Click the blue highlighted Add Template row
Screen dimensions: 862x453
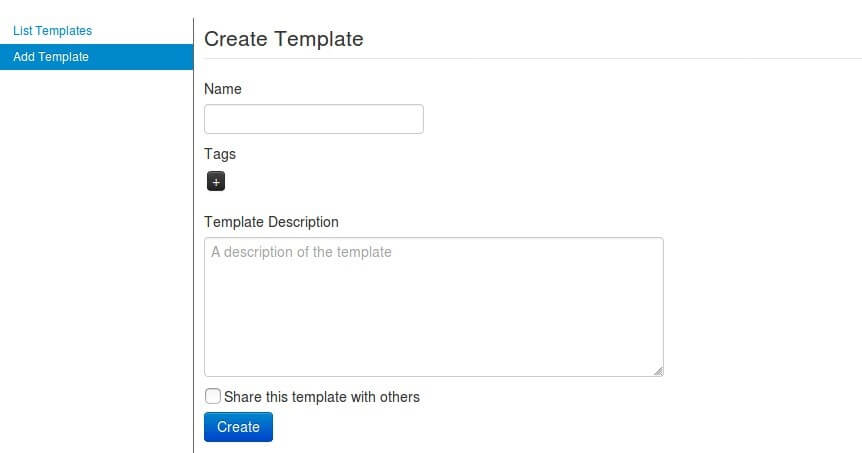click(97, 57)
